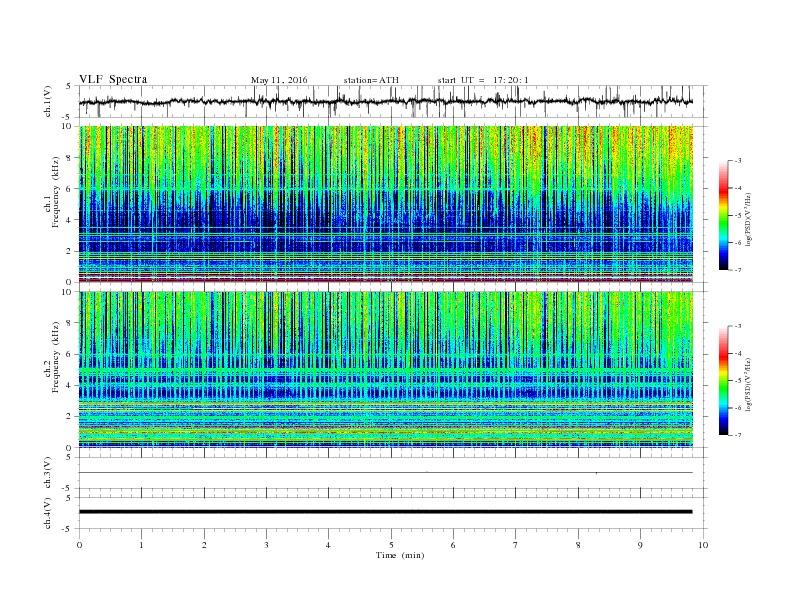Viewport: 792px width, 612px height.
Task: Click the "5" minute tick label
Action: 391,545
